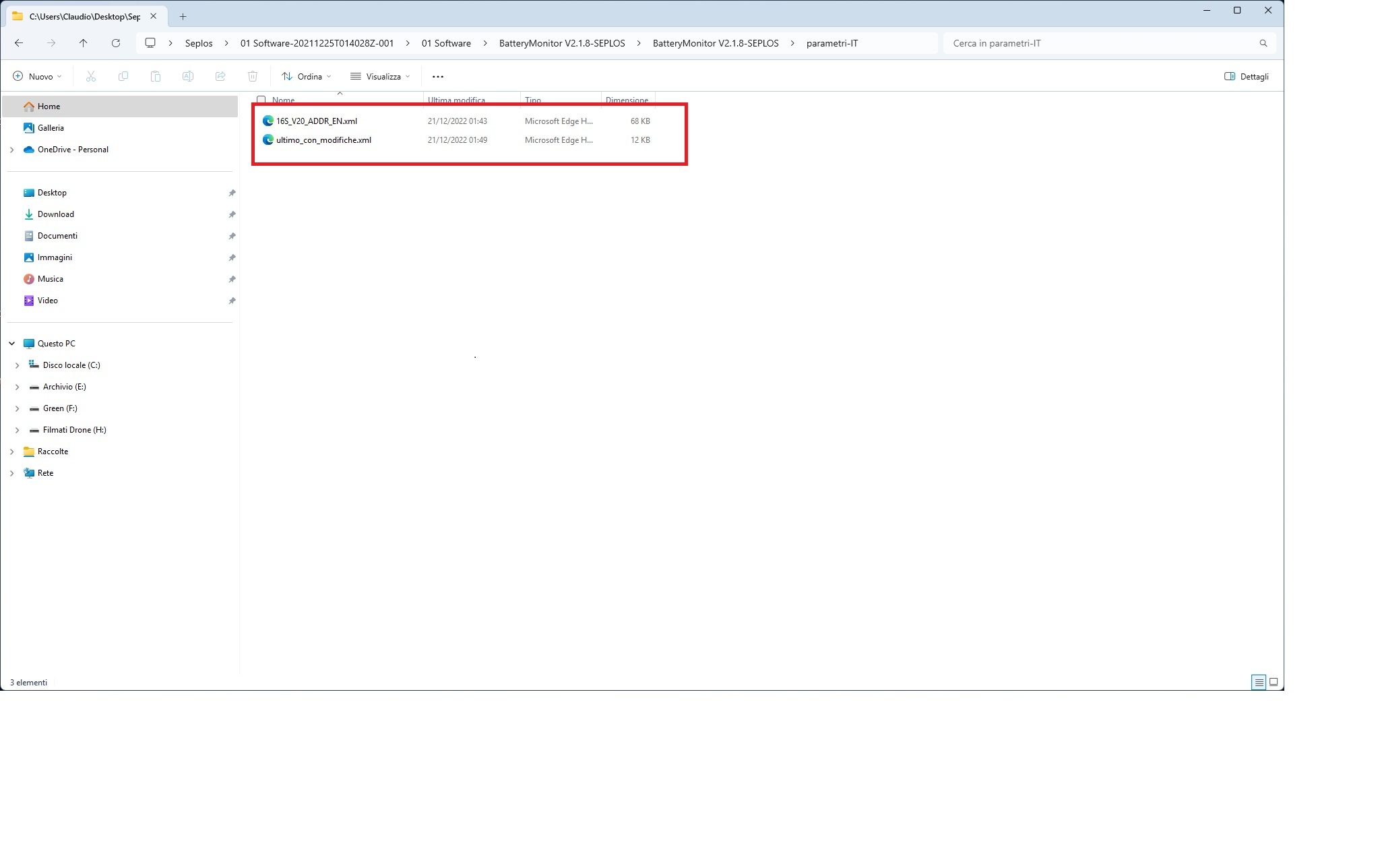
Task: Click the PC icon in address bar
Action: coord(150,43)
